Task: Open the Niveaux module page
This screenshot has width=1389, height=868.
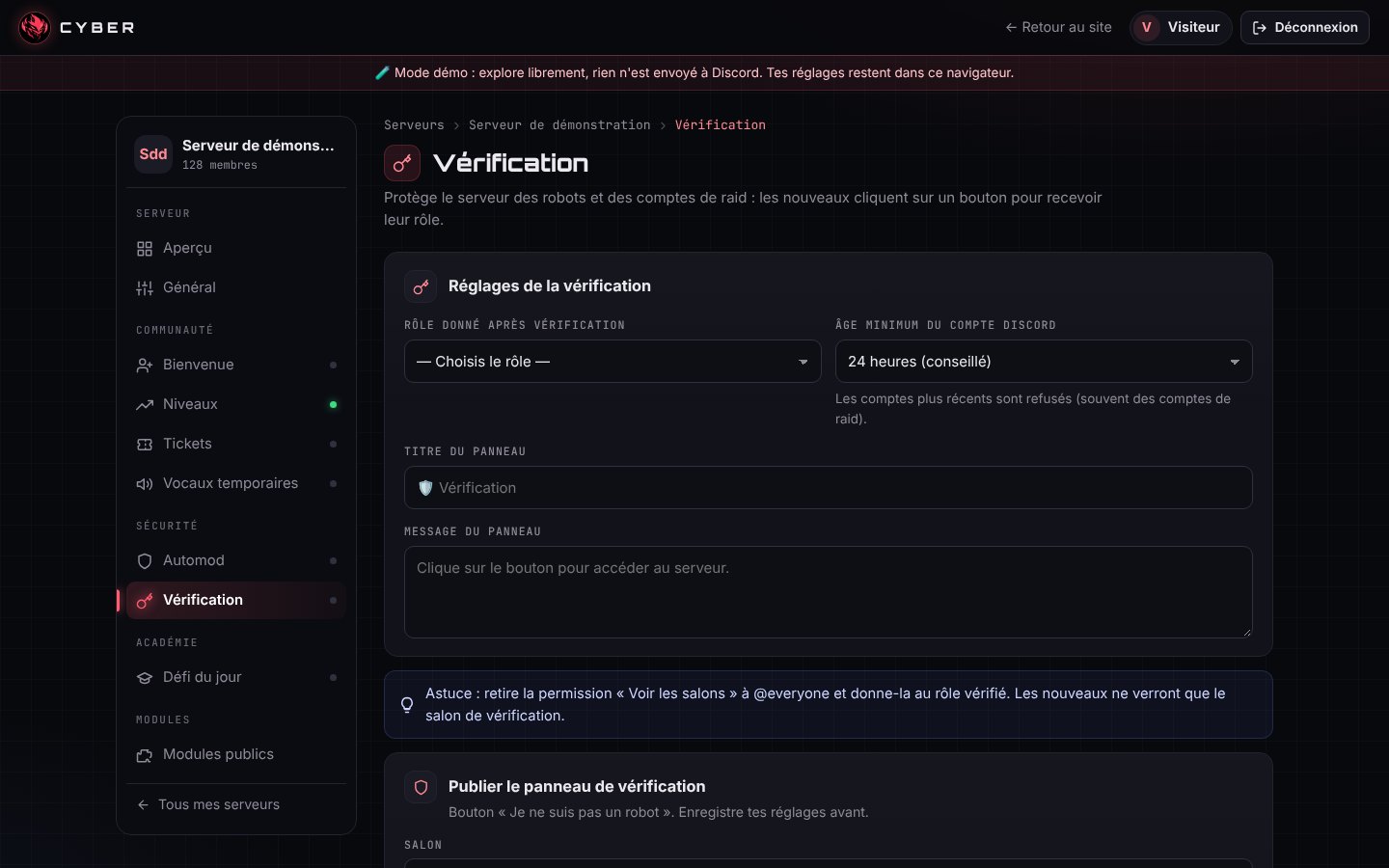Action: click(x=236, y=405)
